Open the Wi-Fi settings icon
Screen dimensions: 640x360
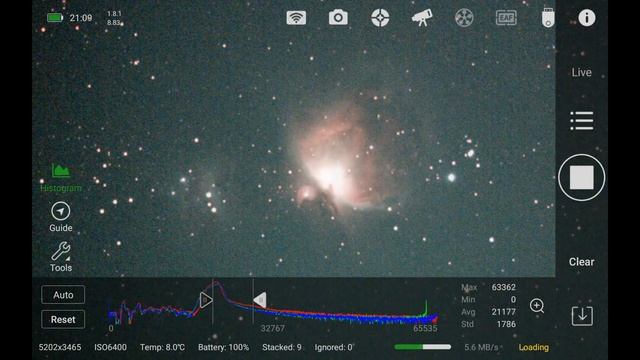point(296,18)
